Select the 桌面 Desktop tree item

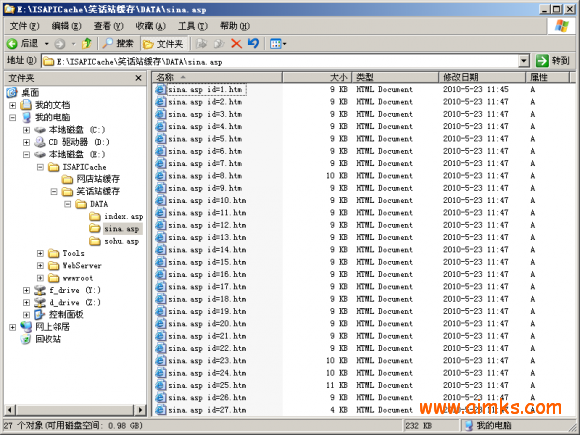[30, 92]
